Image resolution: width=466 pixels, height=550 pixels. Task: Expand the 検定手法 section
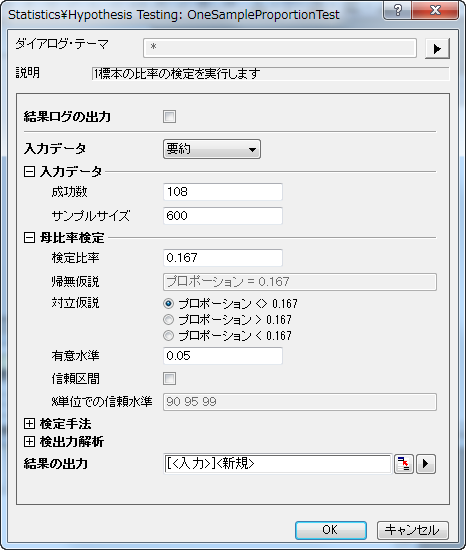[29, 424]
